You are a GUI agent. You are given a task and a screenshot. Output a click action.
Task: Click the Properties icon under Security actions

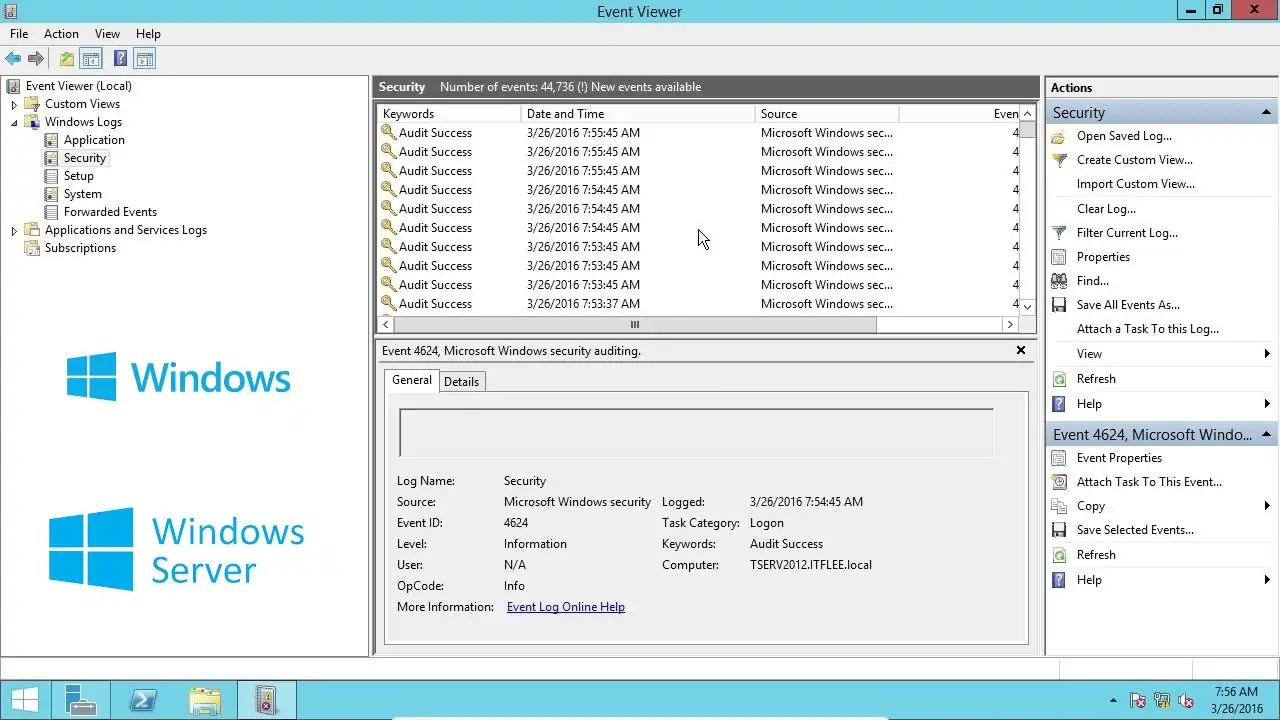pos(1059,257)
